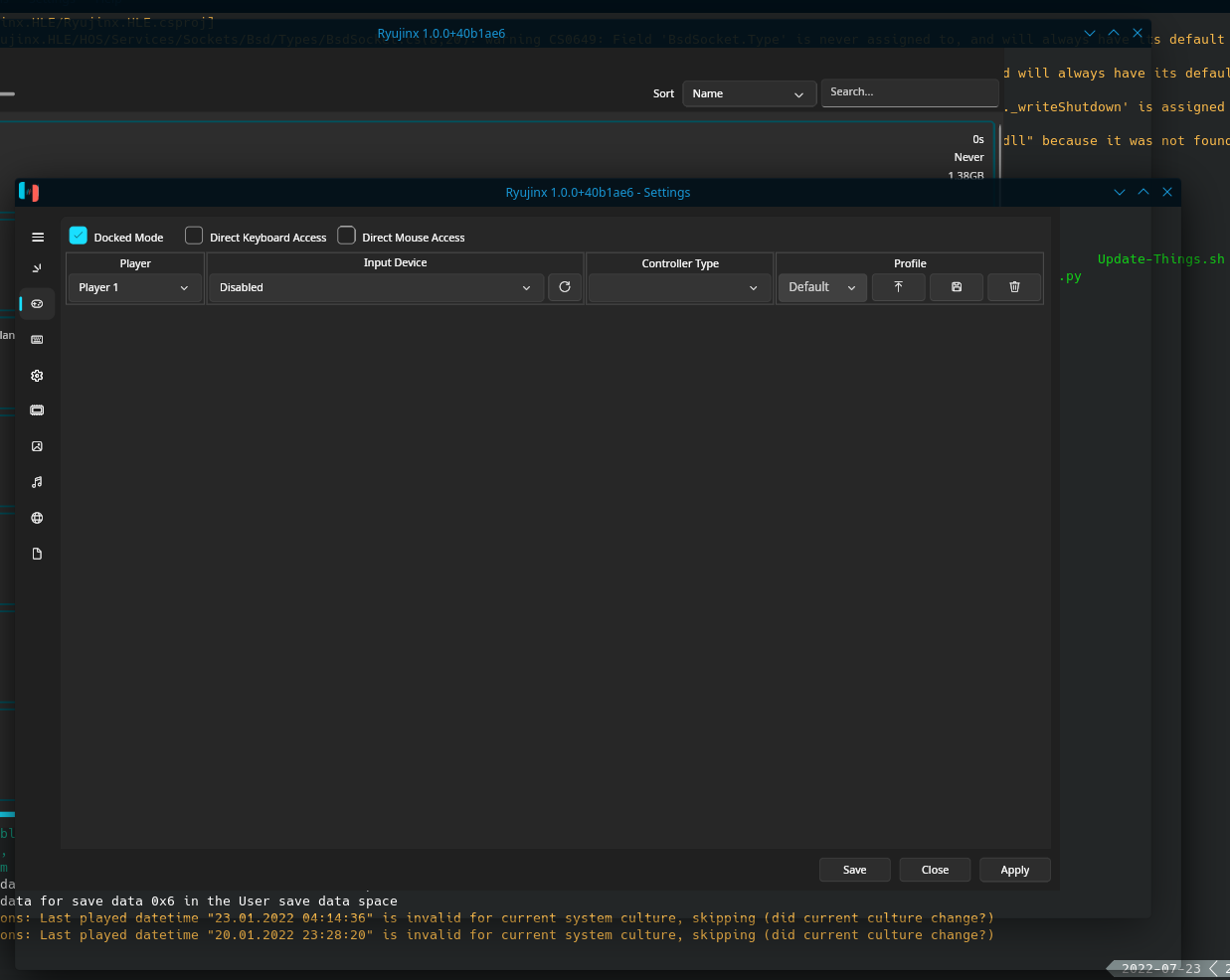Select the Logging settings document icon

tap(37, 553)
